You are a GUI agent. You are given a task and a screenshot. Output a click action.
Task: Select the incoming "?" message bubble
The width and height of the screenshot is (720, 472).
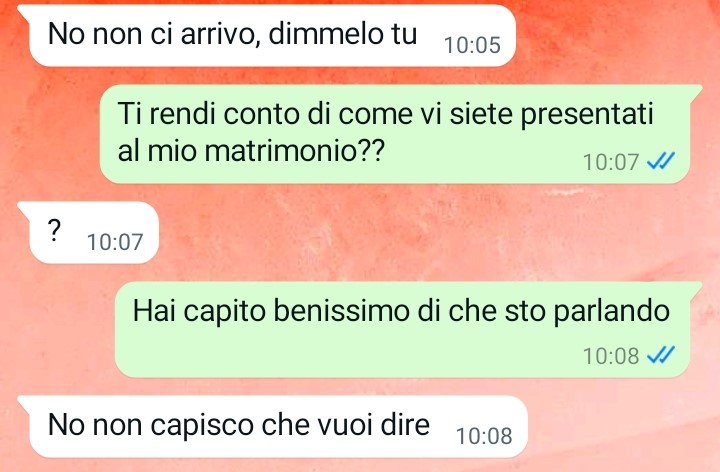pos(94,233)
